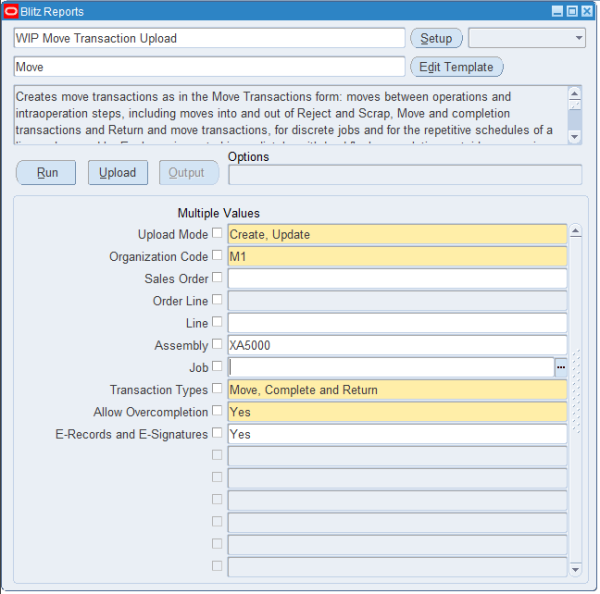The height and width of the screenshot is (594, 600).
Task: Click the template field containing Move
Action: (x=209, y=67)
